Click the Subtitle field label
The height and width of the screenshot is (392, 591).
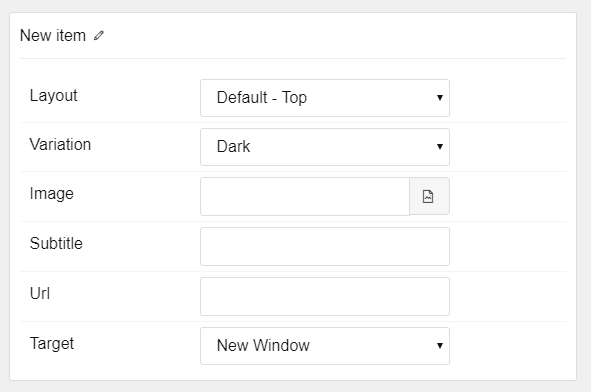point(56,243)
